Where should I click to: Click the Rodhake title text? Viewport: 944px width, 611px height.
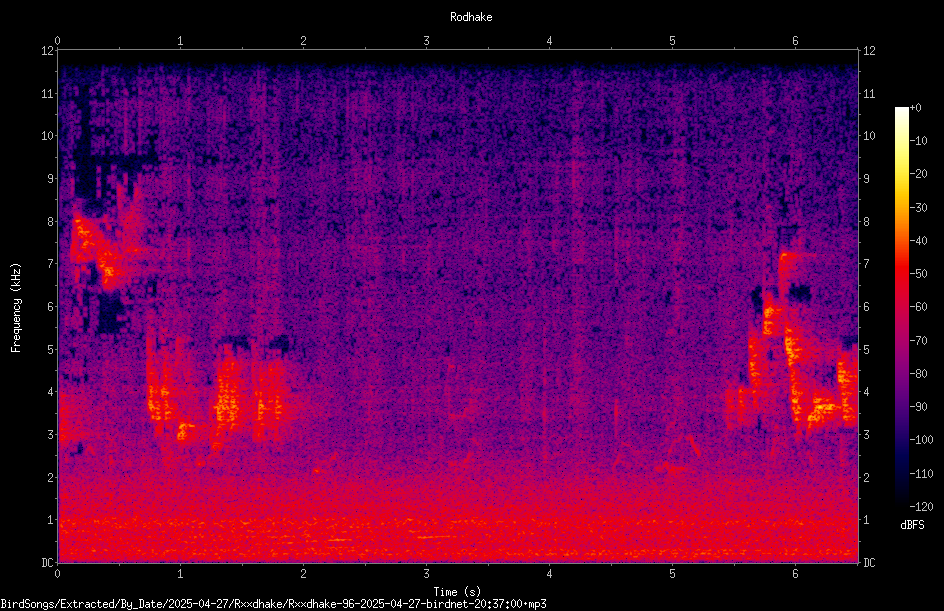tap(471, 17)
